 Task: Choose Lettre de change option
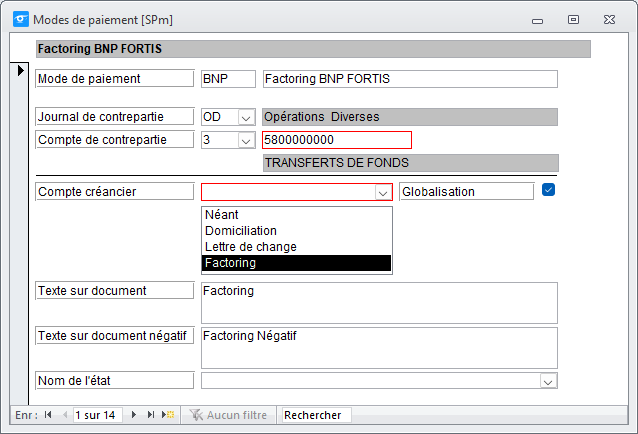coord(296,247)
